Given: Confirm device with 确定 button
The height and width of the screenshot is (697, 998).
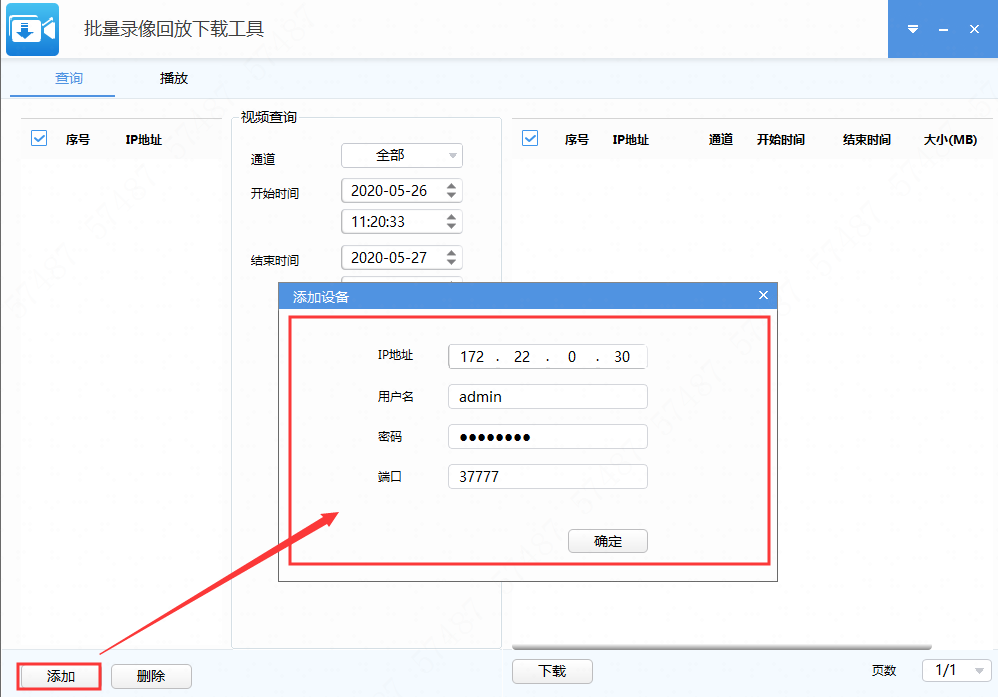Looking at the screenshot, I should (x=608, y=541).
